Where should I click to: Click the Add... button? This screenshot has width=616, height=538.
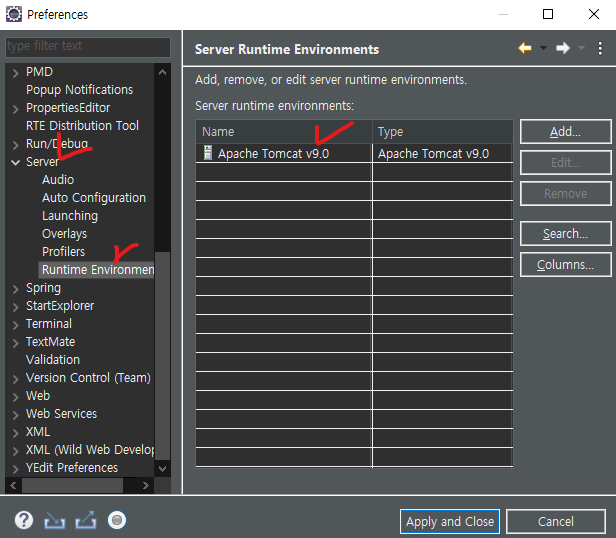click(x=565, y=132)
